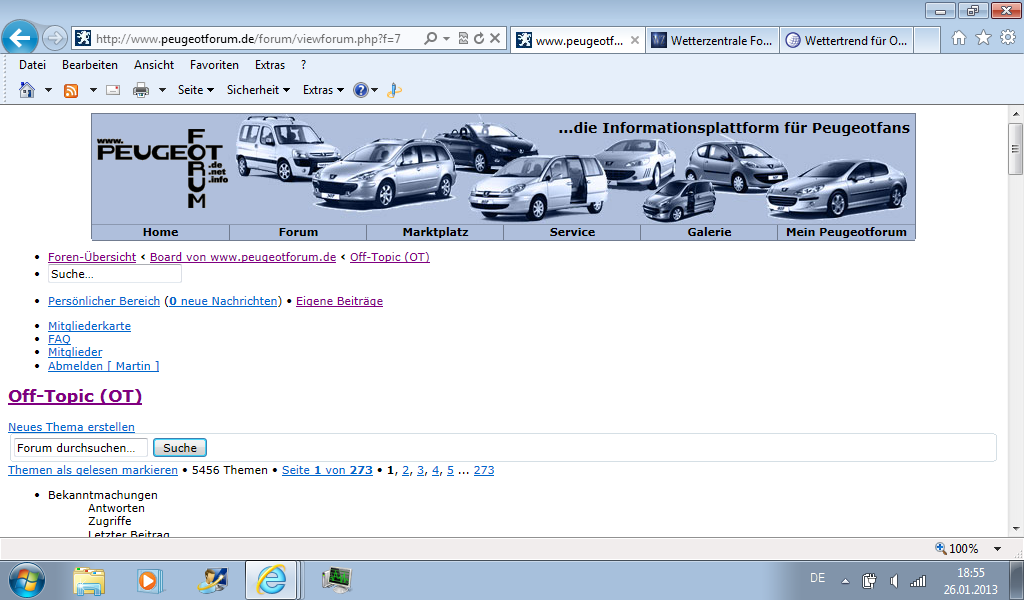The width and height of the screenshot is (1024, 600).
Task: Click the Suche button
Action: (180, 448)
